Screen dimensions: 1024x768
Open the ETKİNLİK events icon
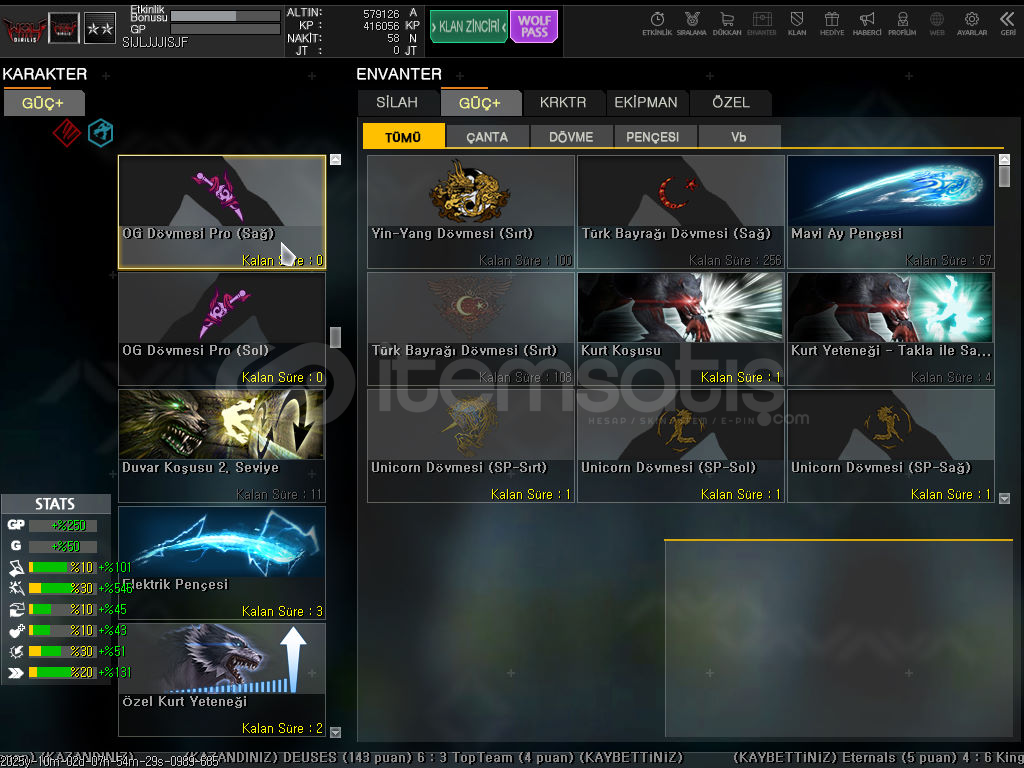click(x=657, y=24)
